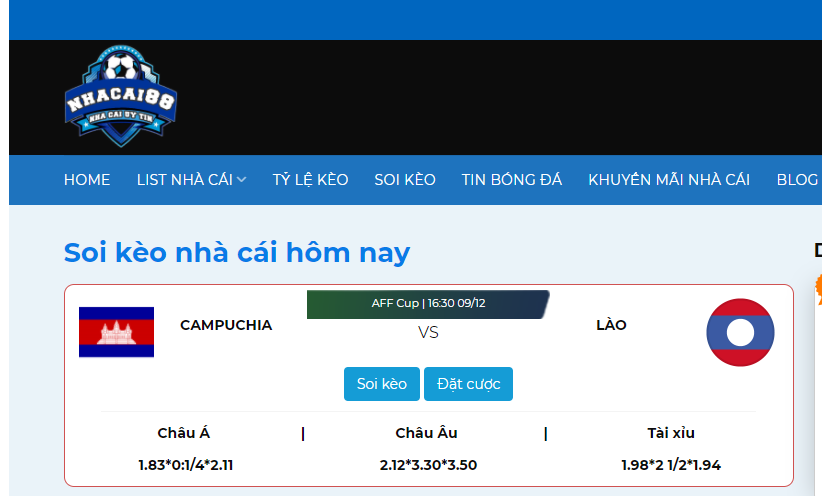Image resolution: width=822 pixels, height=496 pixels.
Task: Visit KHUYẾN MÃI NHÀ CÁI promotions
Action: tap(669, 180)
